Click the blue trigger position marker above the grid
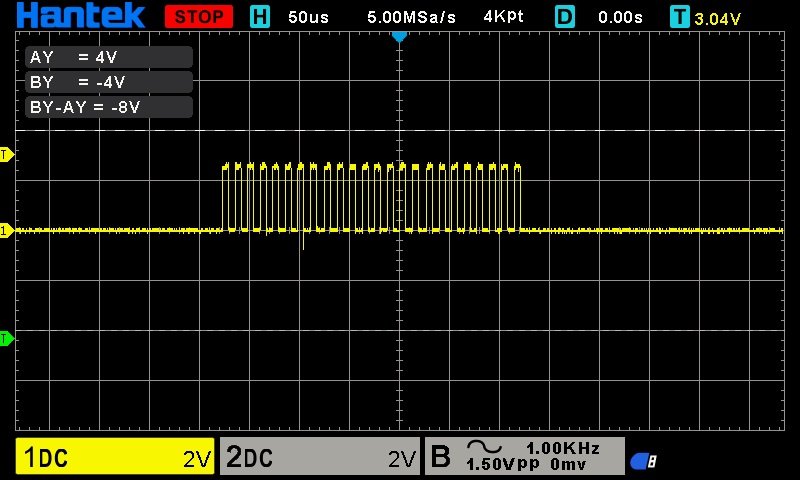Screen dimensions: 800x480 pyautogui.click(x=399, y=37)
